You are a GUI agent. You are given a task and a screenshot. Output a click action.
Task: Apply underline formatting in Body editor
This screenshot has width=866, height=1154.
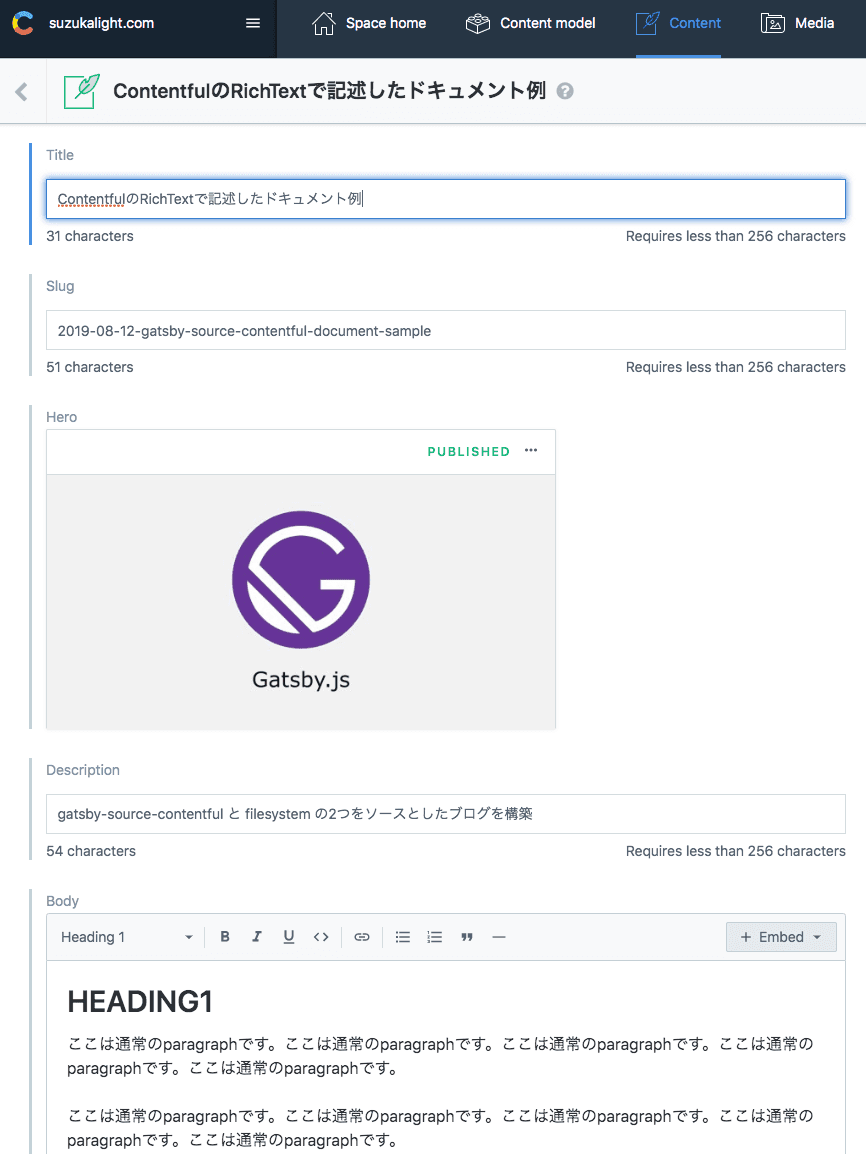pyautogui.click(x=288, y=937)
